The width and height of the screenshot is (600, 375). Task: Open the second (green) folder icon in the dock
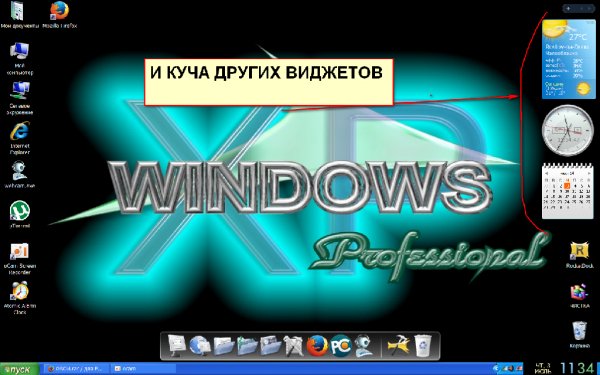click(x=247, y=346)
